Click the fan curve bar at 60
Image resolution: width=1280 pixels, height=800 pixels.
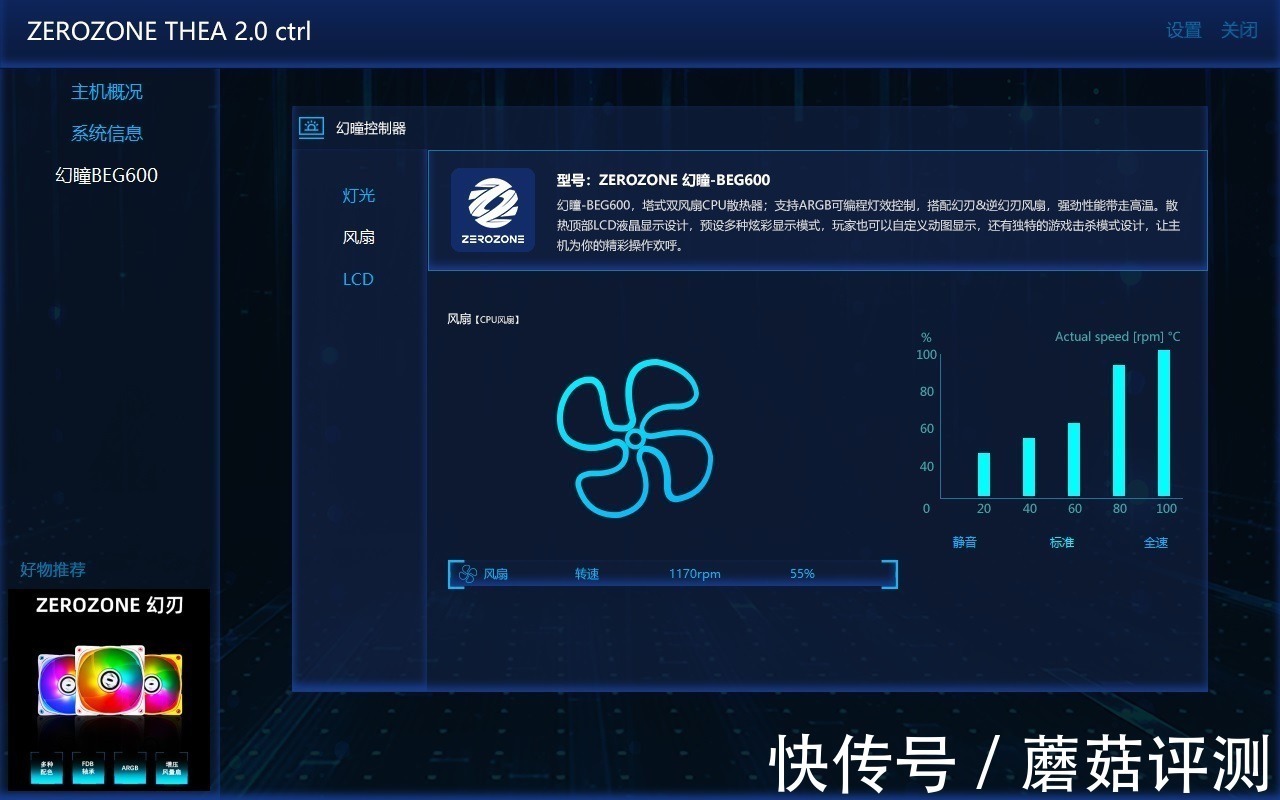(x=1074, y=460)
